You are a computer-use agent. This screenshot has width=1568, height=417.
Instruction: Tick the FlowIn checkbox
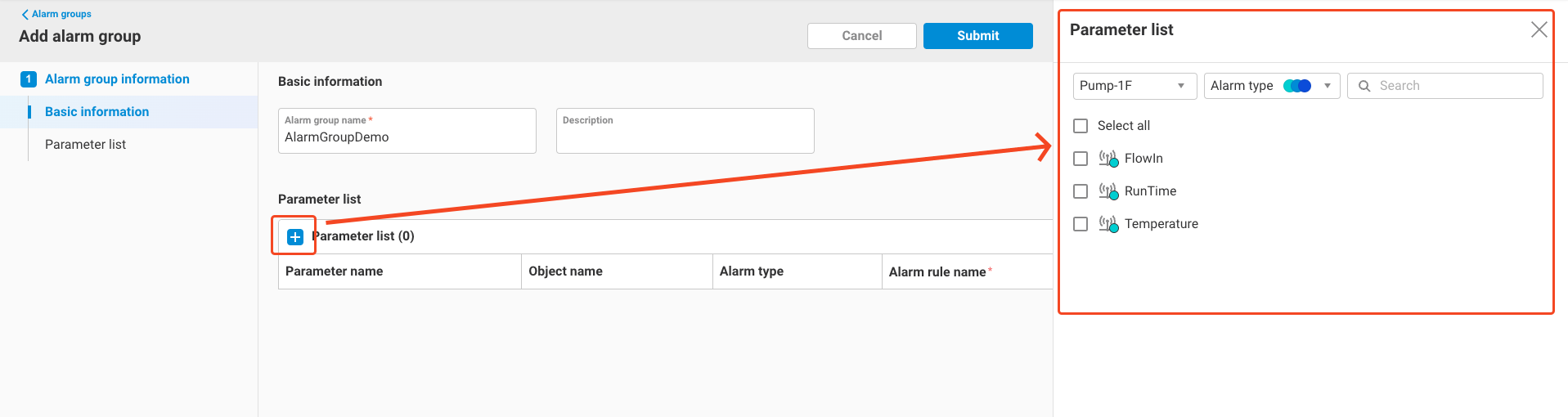tap(1081, 159)
